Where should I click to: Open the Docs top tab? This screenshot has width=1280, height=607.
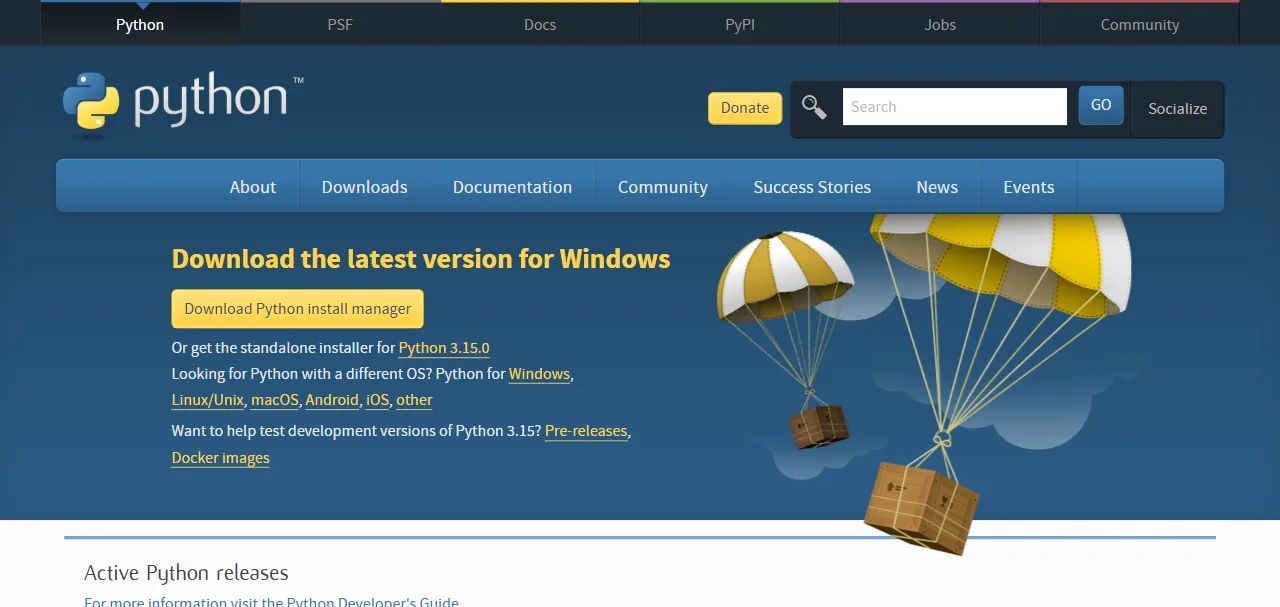click(540, 24)
